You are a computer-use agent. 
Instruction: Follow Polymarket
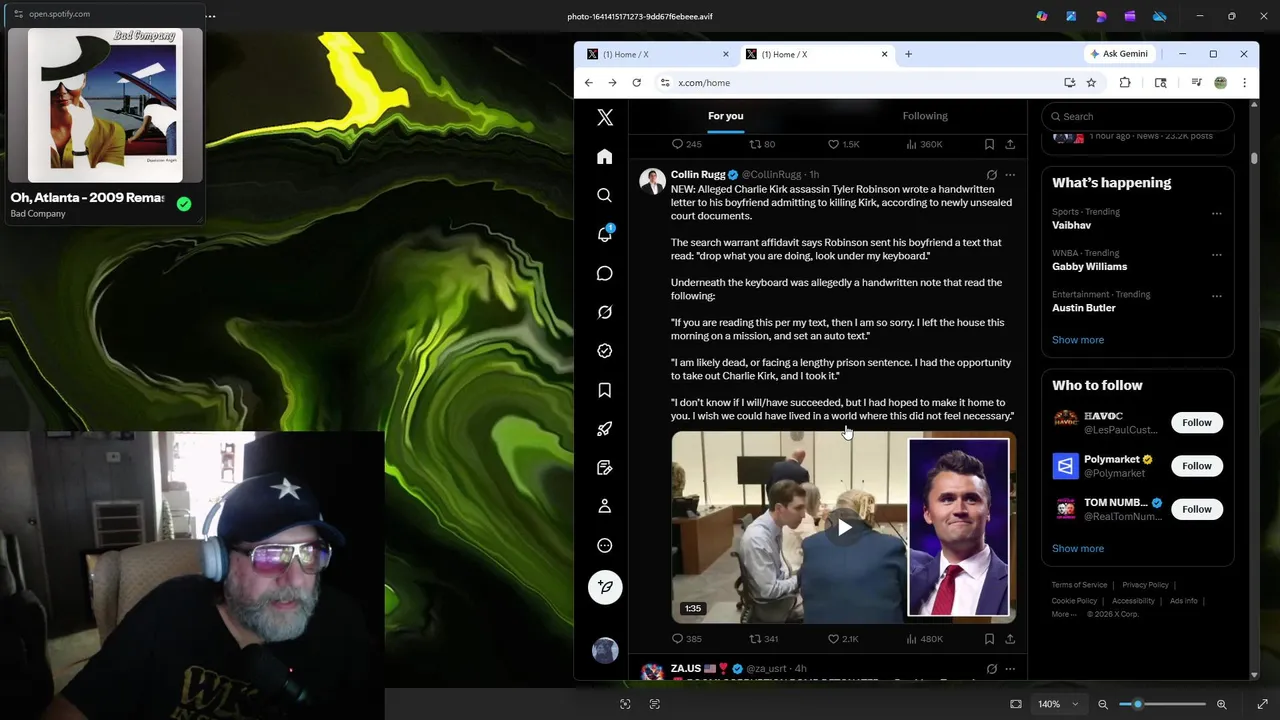[x=1196, y=466]
